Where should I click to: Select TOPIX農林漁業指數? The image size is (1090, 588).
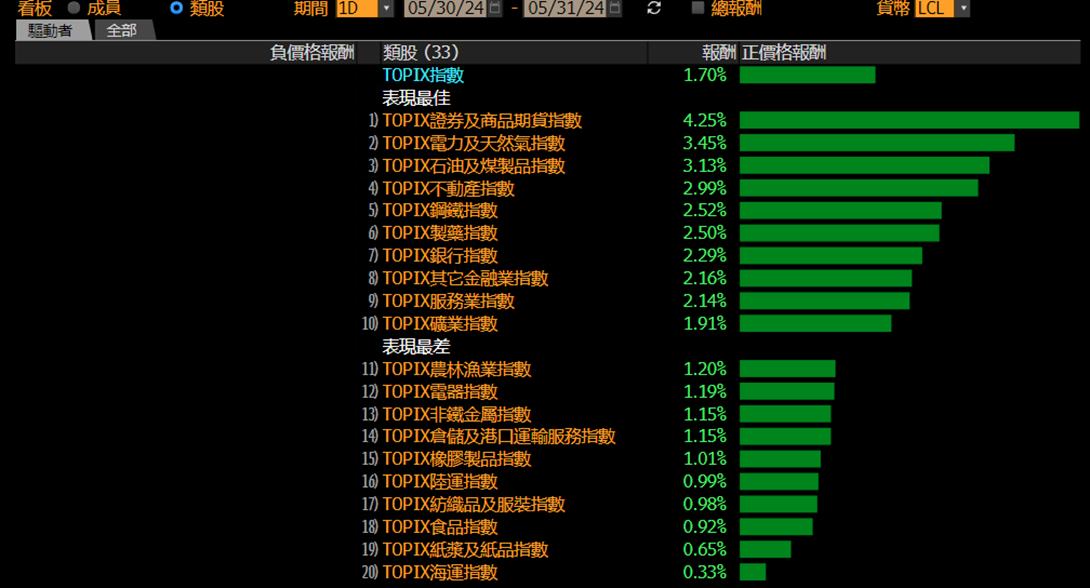(x=457, y=369)
